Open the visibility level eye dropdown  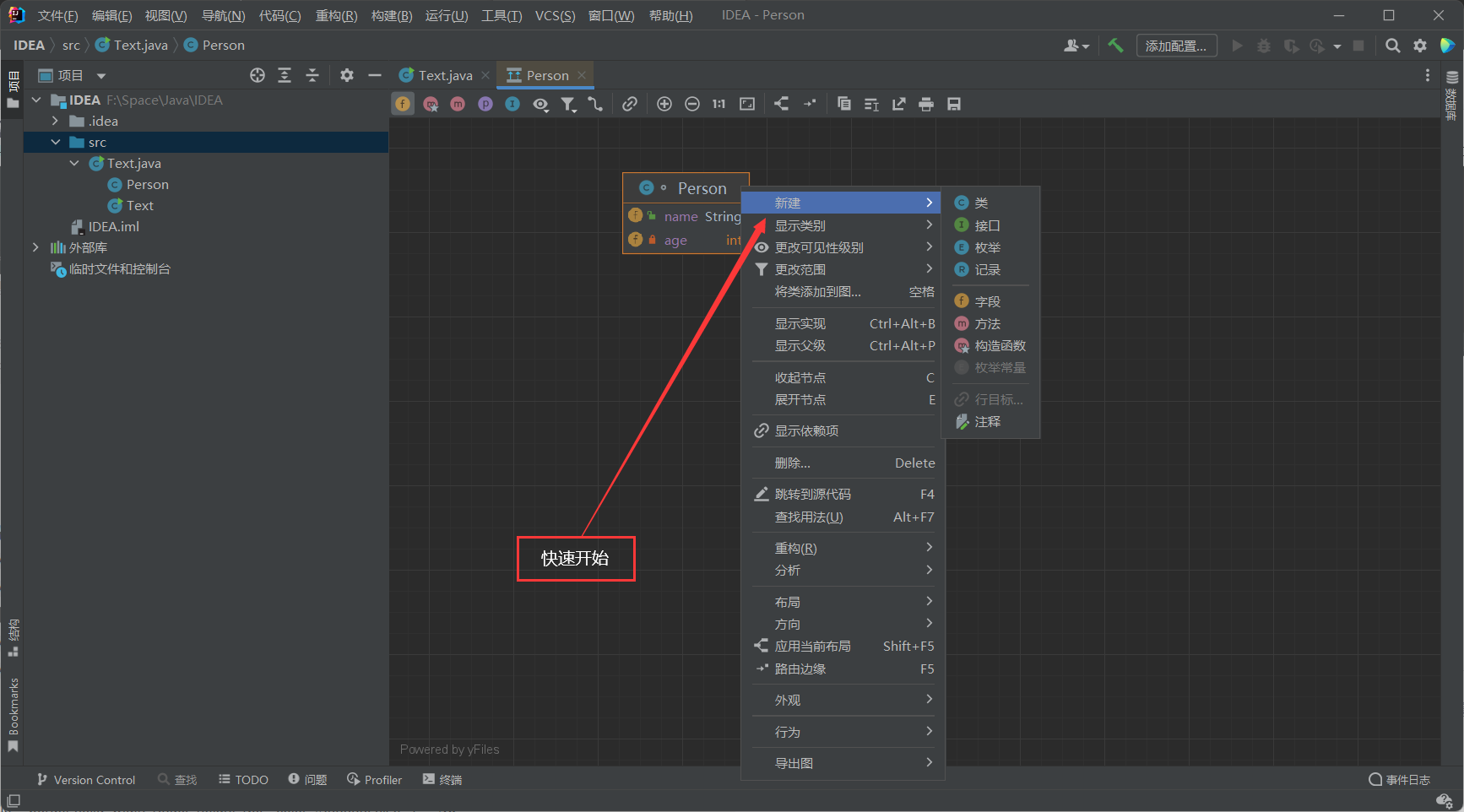pos(540,104)
